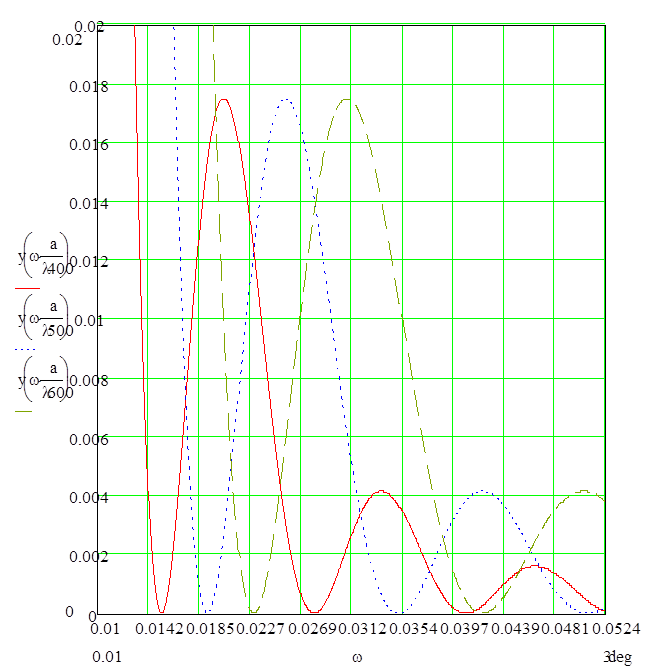
Task: Click the x-axis tick label 0.0269
Action: click(312, 628)
